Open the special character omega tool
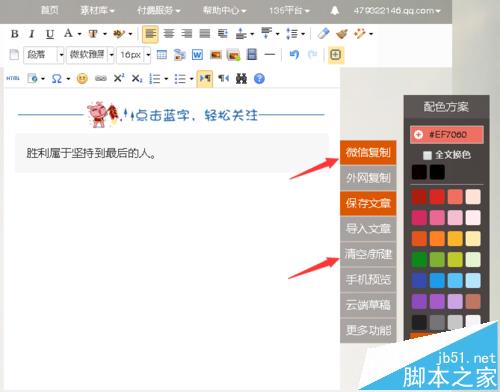 57,79
